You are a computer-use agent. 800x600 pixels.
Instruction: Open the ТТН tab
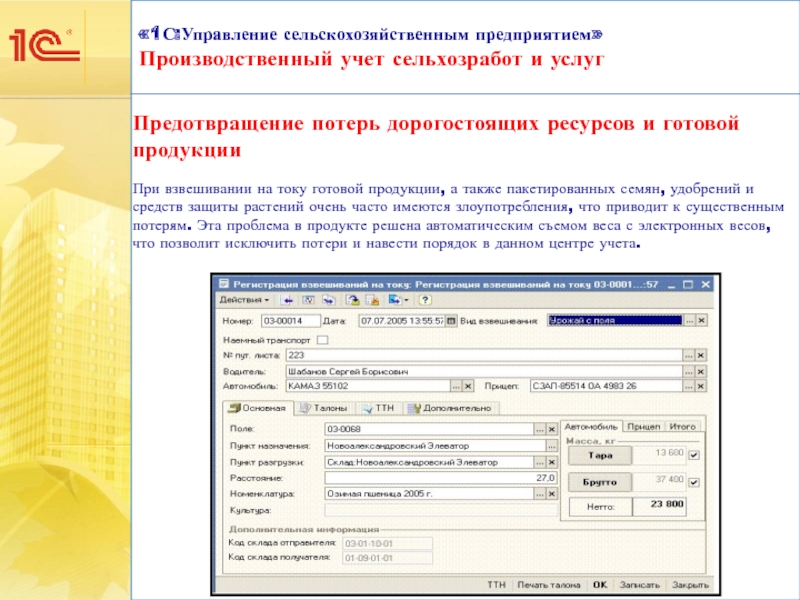[379, 408]
